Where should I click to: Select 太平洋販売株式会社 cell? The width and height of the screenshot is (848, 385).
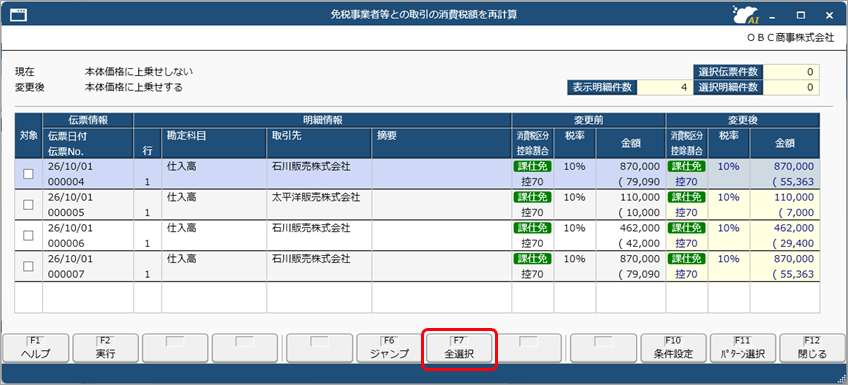(x=316, y=197)
